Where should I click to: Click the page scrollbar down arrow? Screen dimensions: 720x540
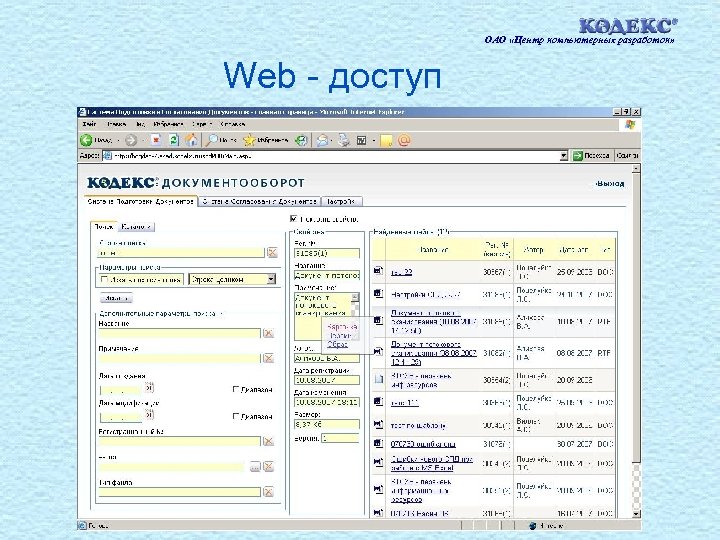[636, 513]
